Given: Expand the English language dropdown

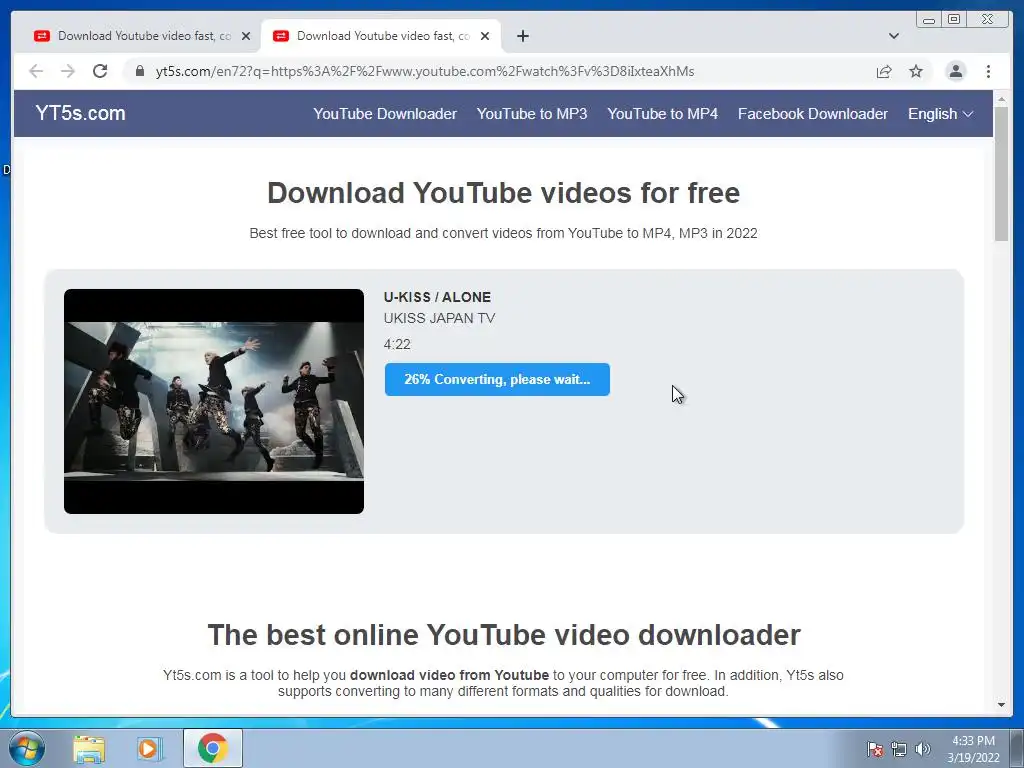Looking at the screenshot, I should click(x=940, y=114).
